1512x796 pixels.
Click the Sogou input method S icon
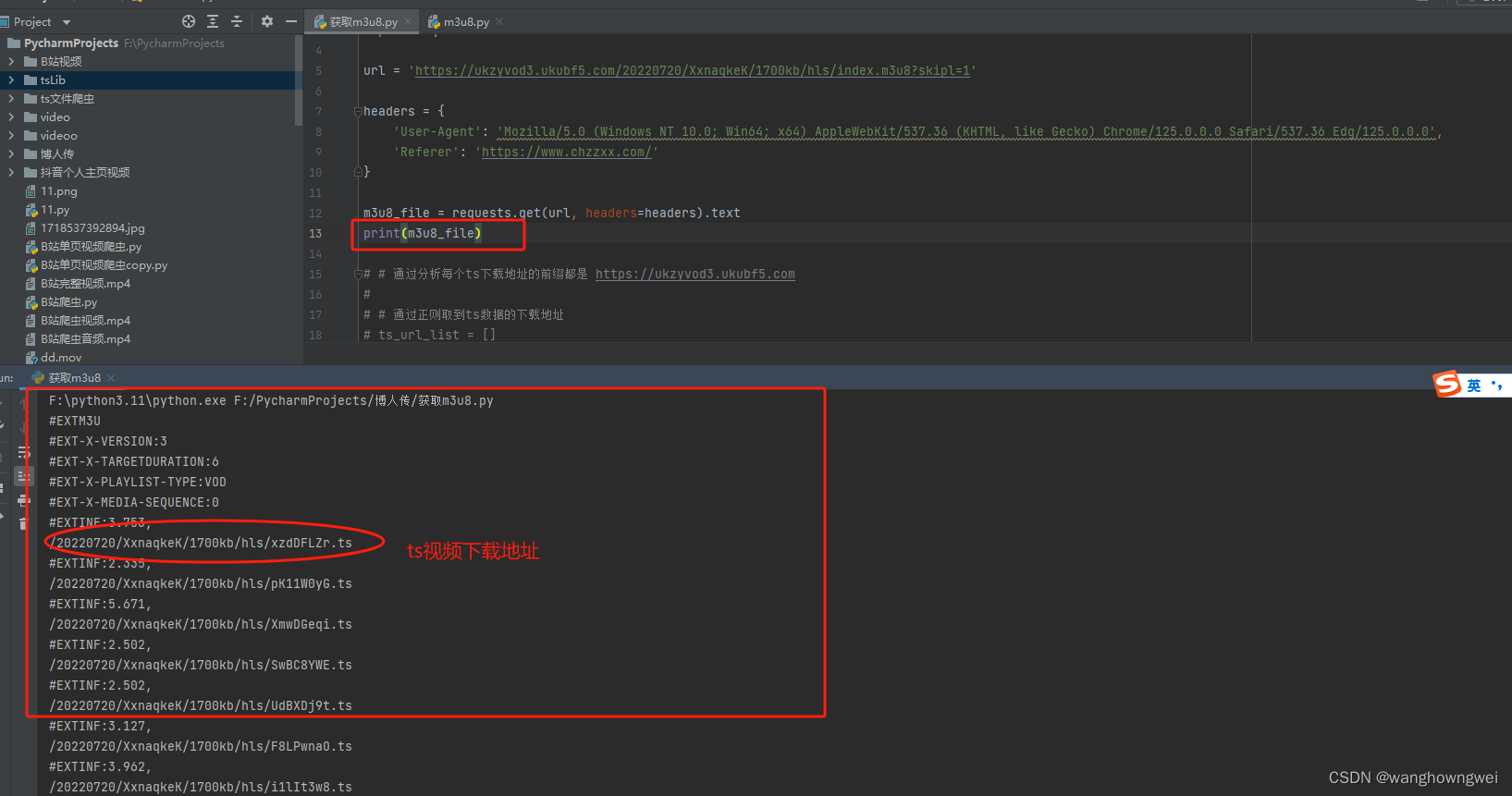[x=1447, y=384]
